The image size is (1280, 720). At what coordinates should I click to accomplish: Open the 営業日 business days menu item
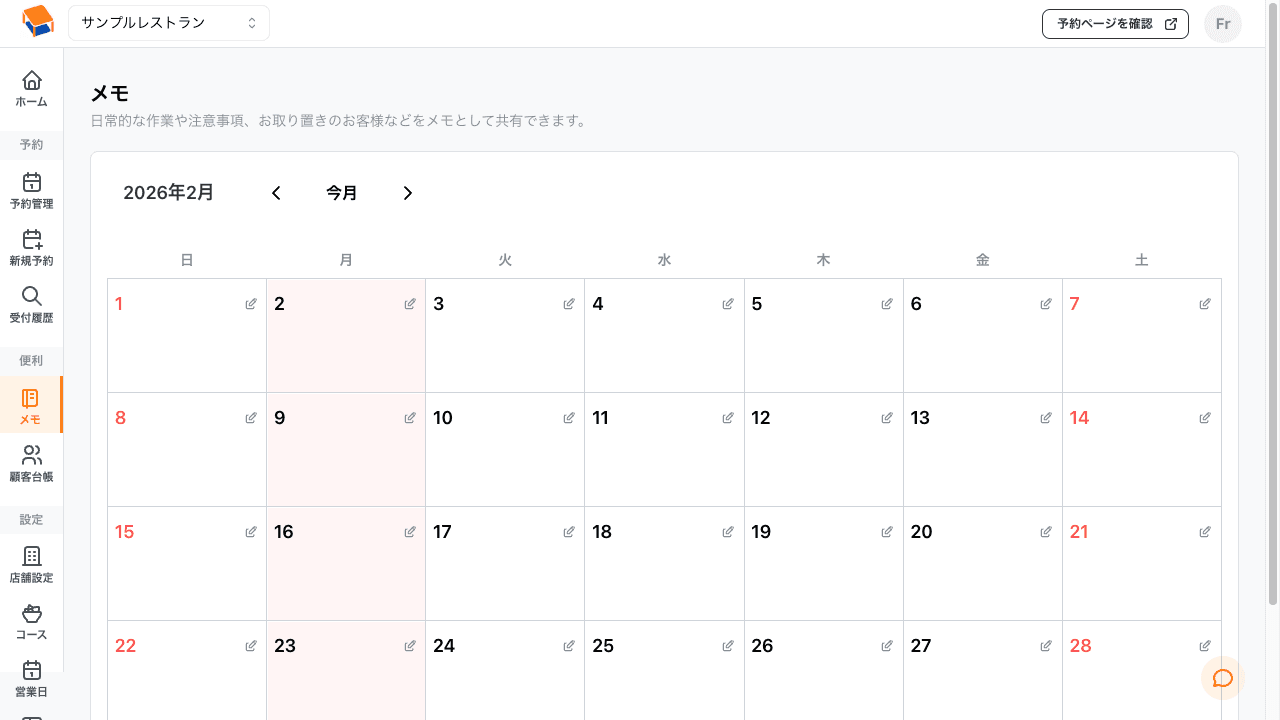tap(31, 678)
